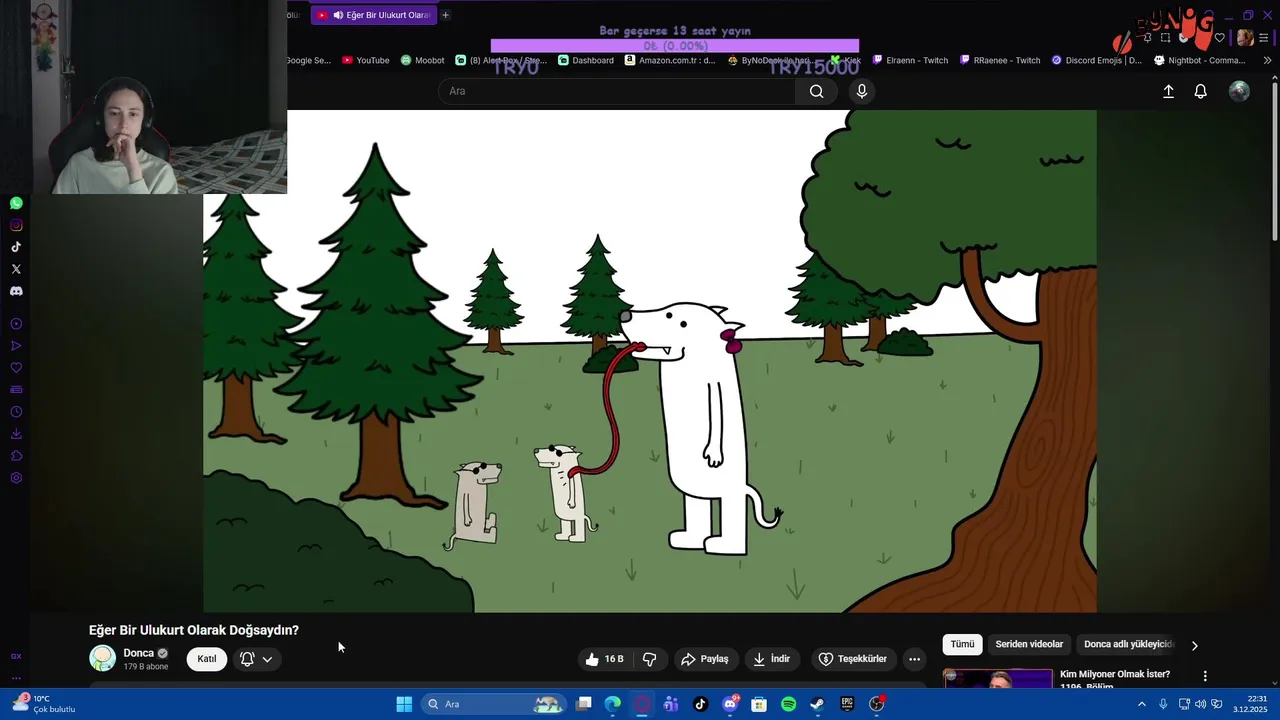
Task: Open Spotify from the taskbar
Action: tap(788, 704)
